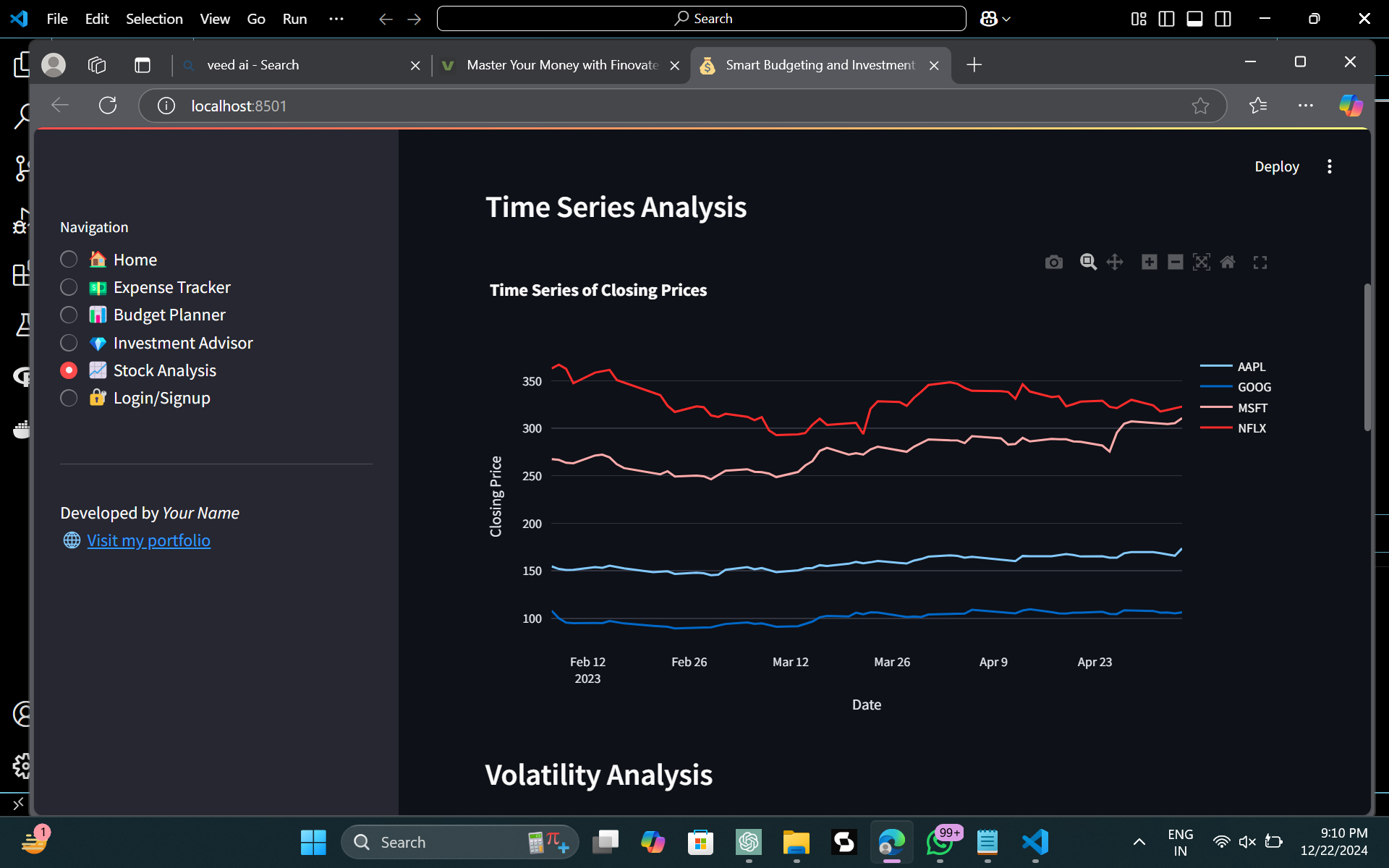Open Streamlit three-dot options menu
This screenshot has width=1389, height=868.
pos(1329,166)
